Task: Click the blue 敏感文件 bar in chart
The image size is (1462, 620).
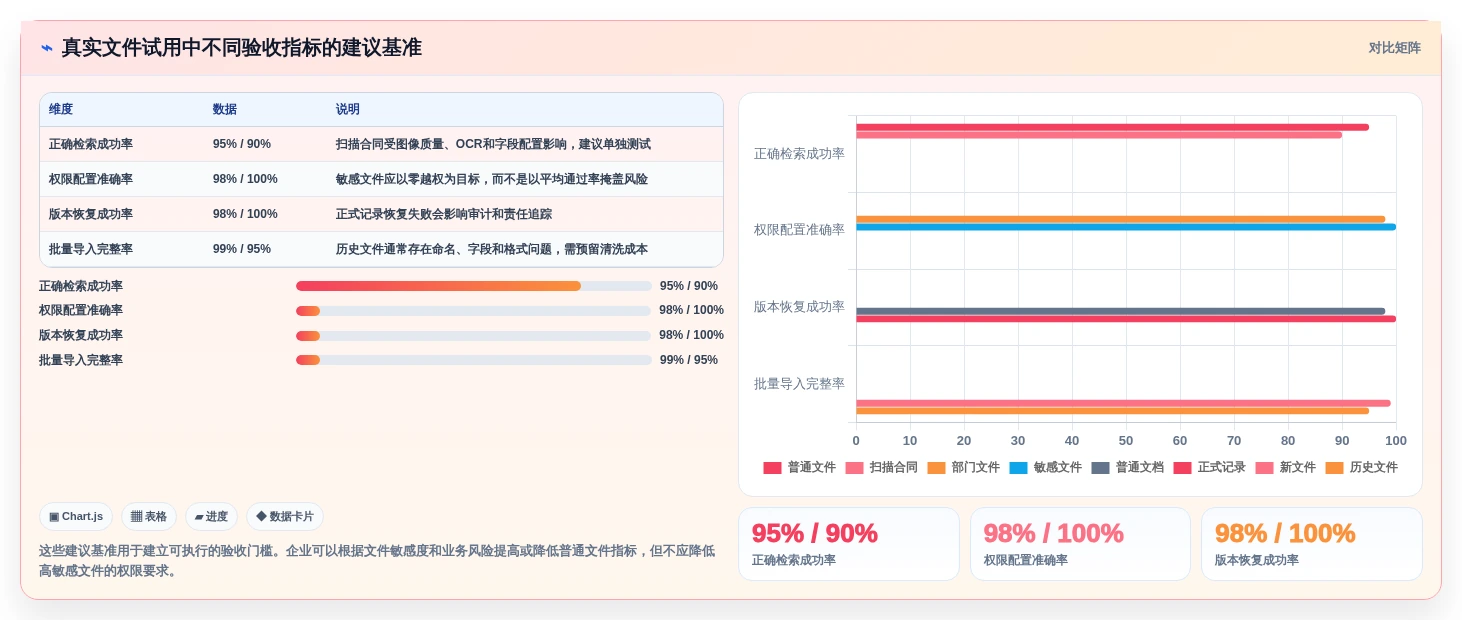Action: point(1126,227)
